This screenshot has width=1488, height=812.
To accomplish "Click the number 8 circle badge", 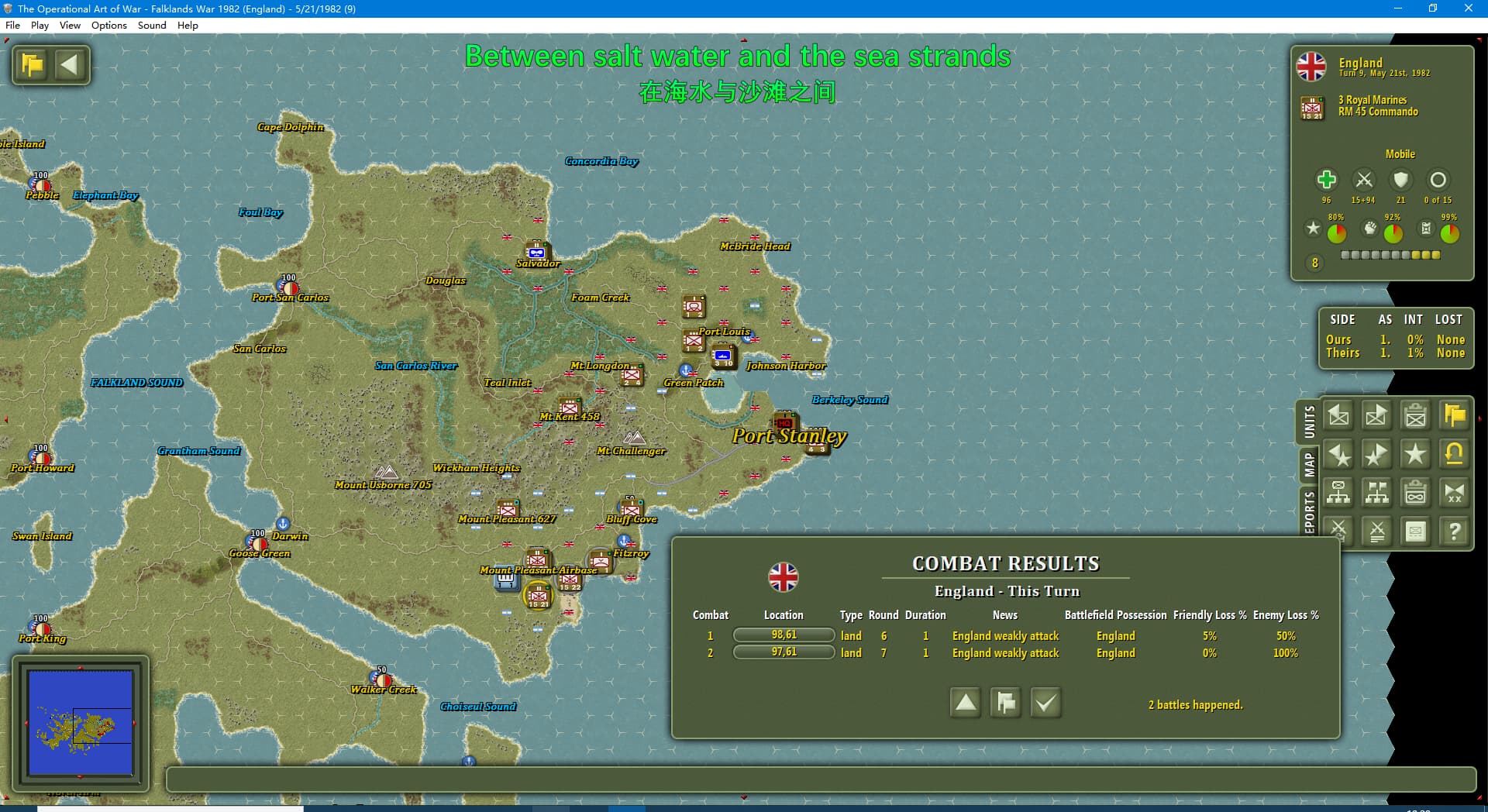I will coord(1314,263).
